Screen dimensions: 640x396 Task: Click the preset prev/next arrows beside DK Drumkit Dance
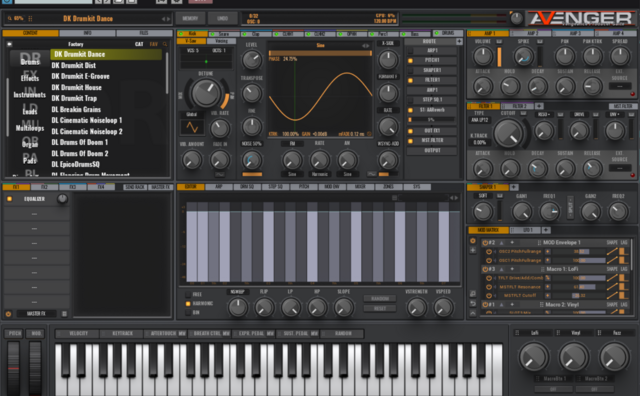(166, 19)
